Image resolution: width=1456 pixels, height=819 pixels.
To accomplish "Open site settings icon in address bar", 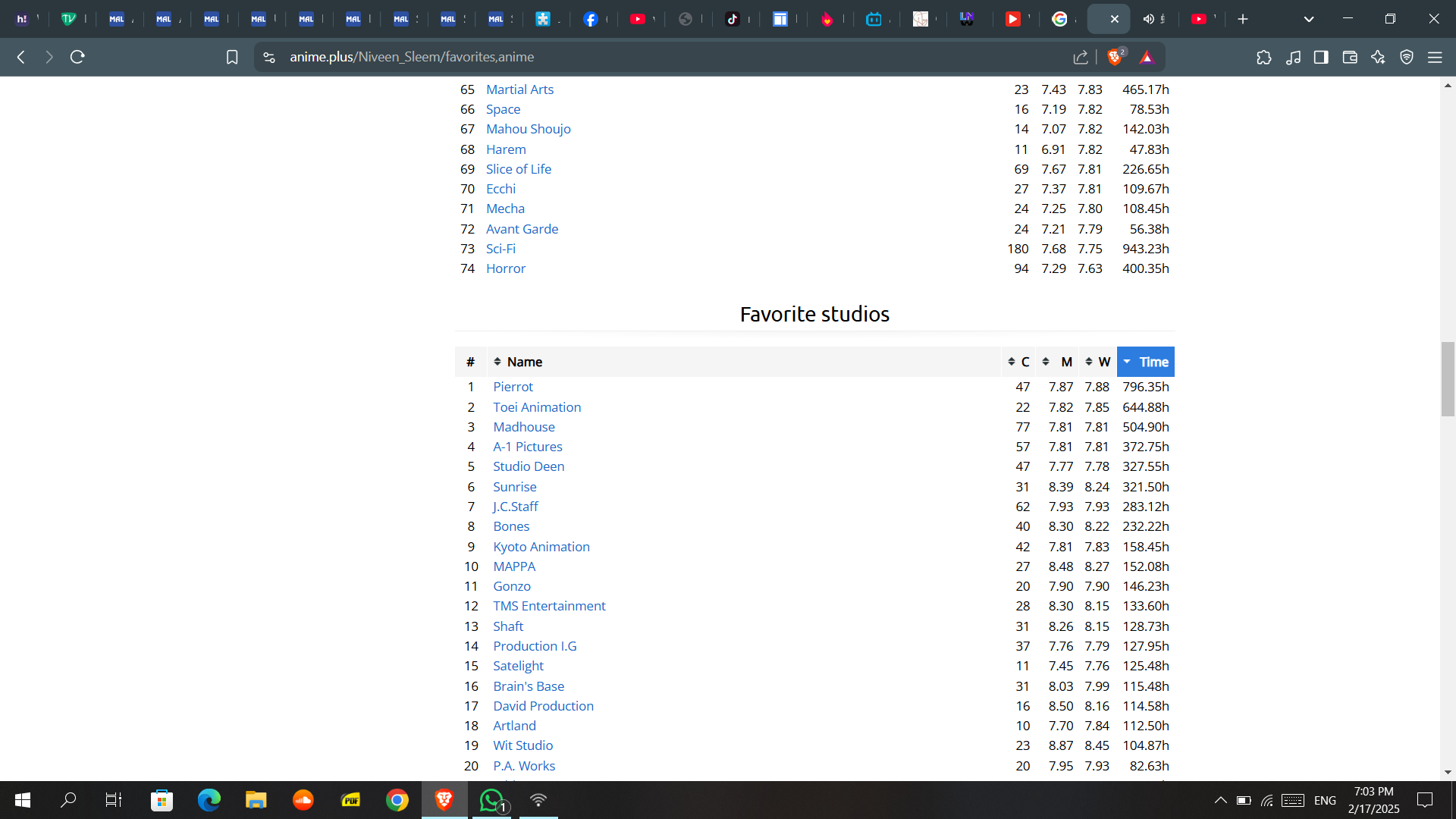I will click(269, 57).
